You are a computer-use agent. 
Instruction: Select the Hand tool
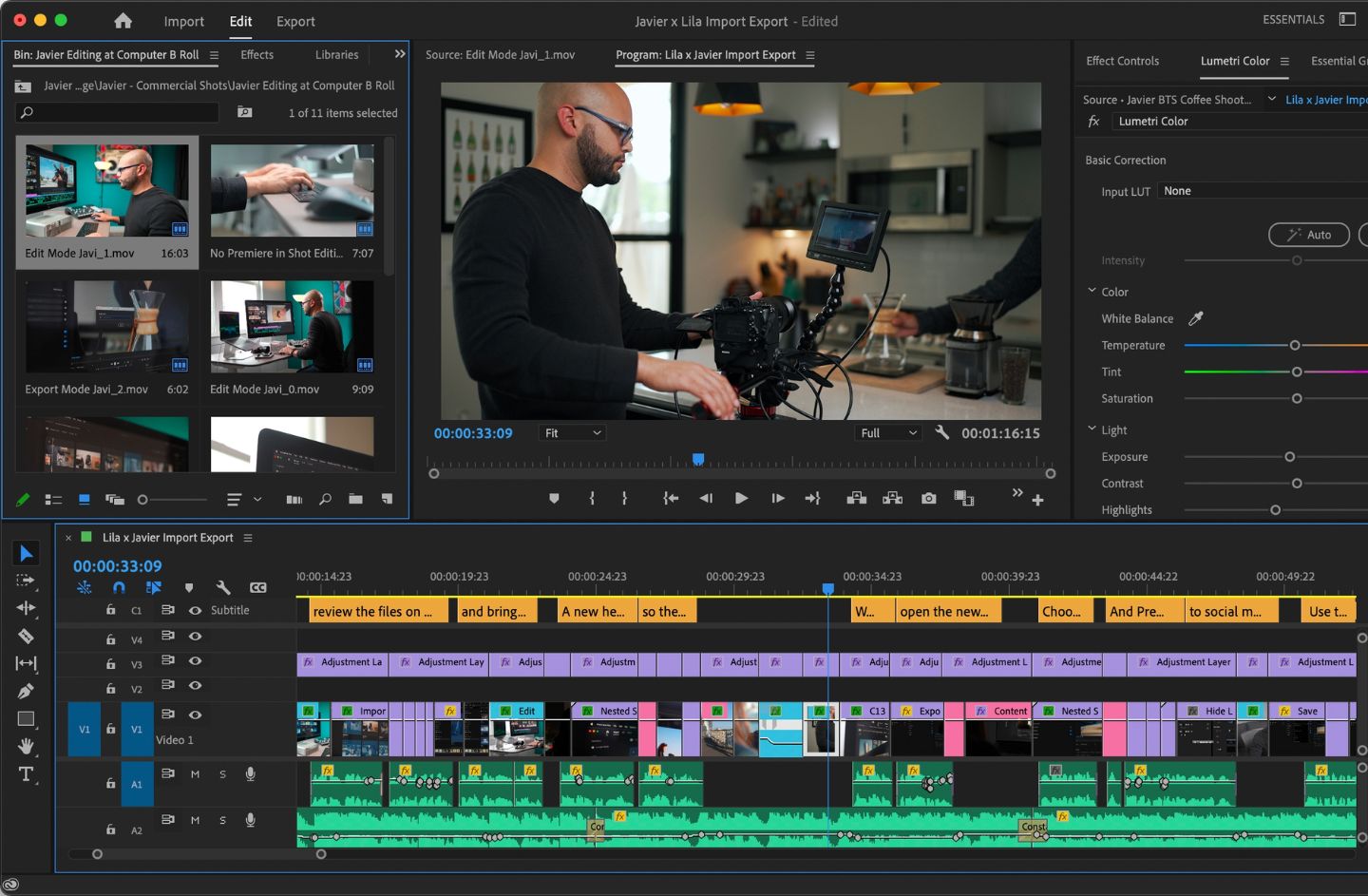[x=26, y=747]
